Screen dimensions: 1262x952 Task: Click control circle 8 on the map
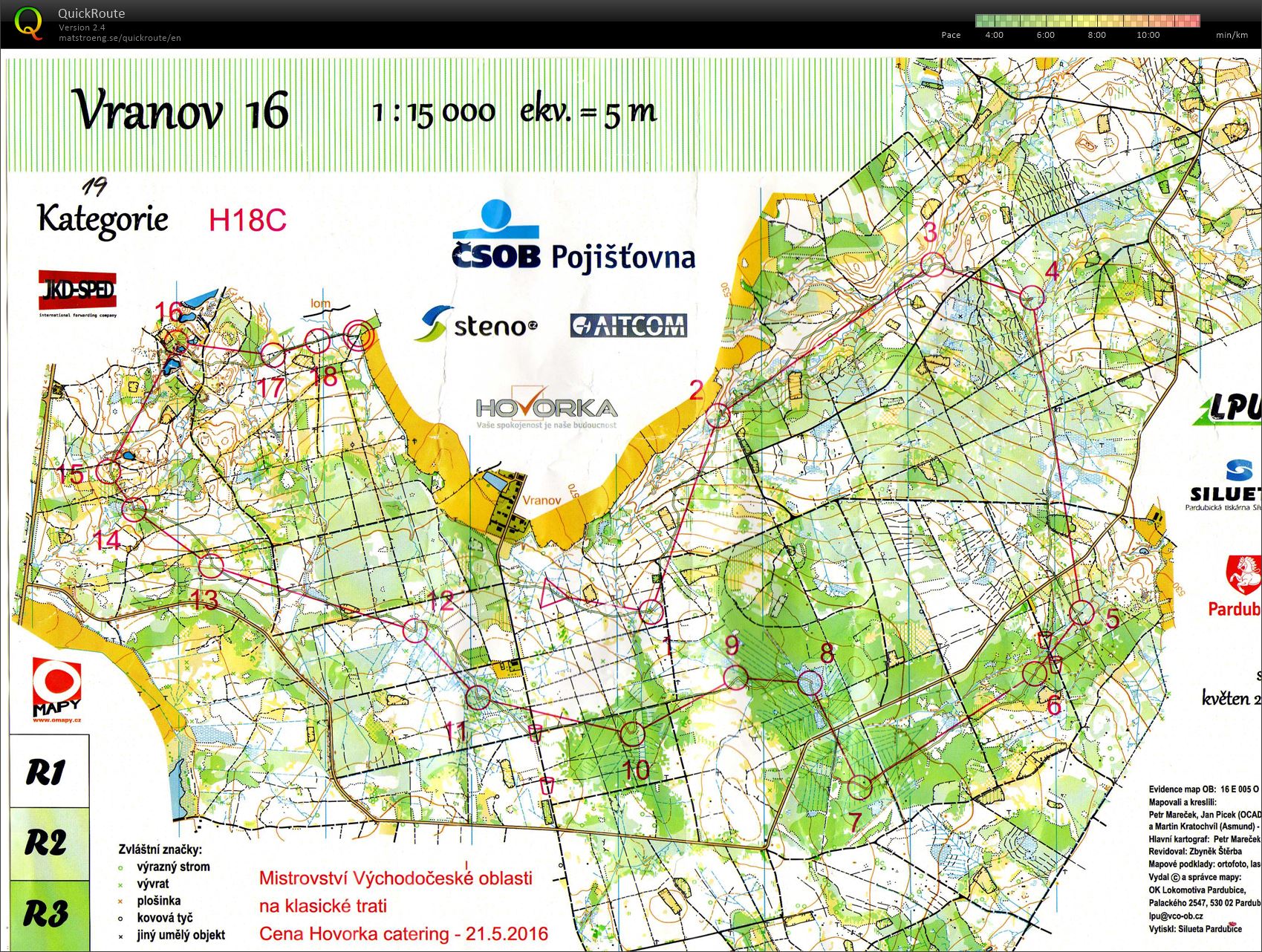point(810,682)
